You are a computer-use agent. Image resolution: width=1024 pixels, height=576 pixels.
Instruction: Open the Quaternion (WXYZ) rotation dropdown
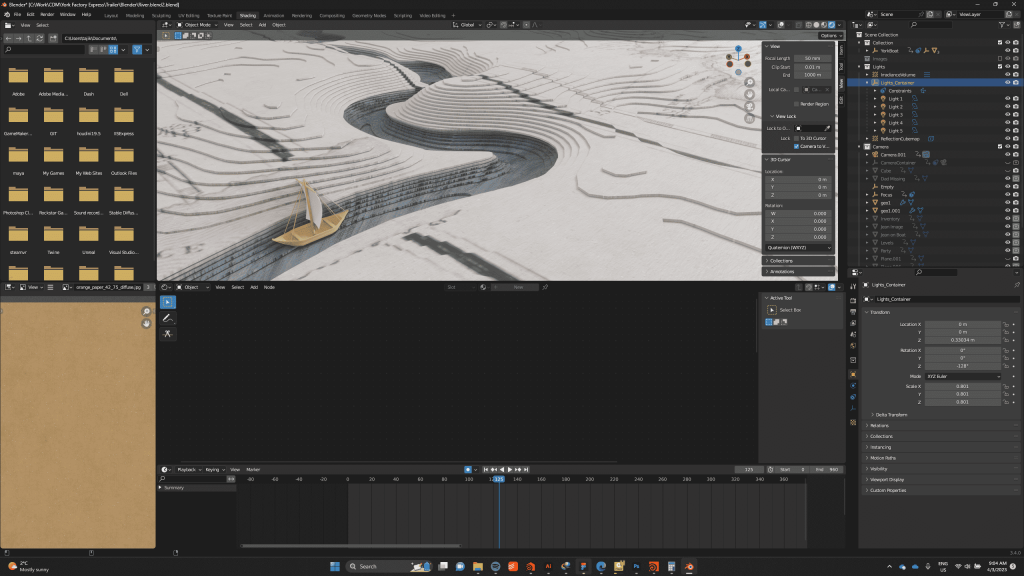click(x=799, y=248)
